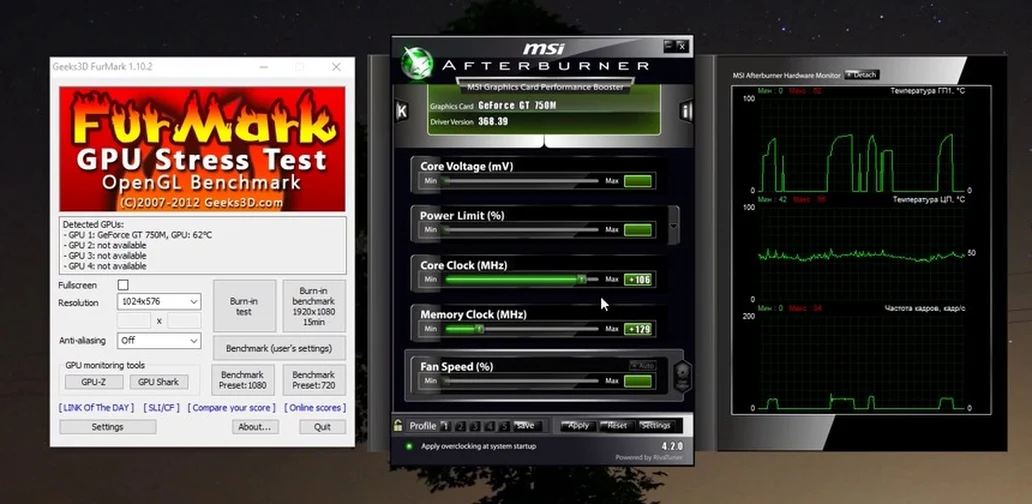Enable the Fullscreen checkbox in FurMark
Viewport: 1032px width, 504px height.
(x=122, y=285)
